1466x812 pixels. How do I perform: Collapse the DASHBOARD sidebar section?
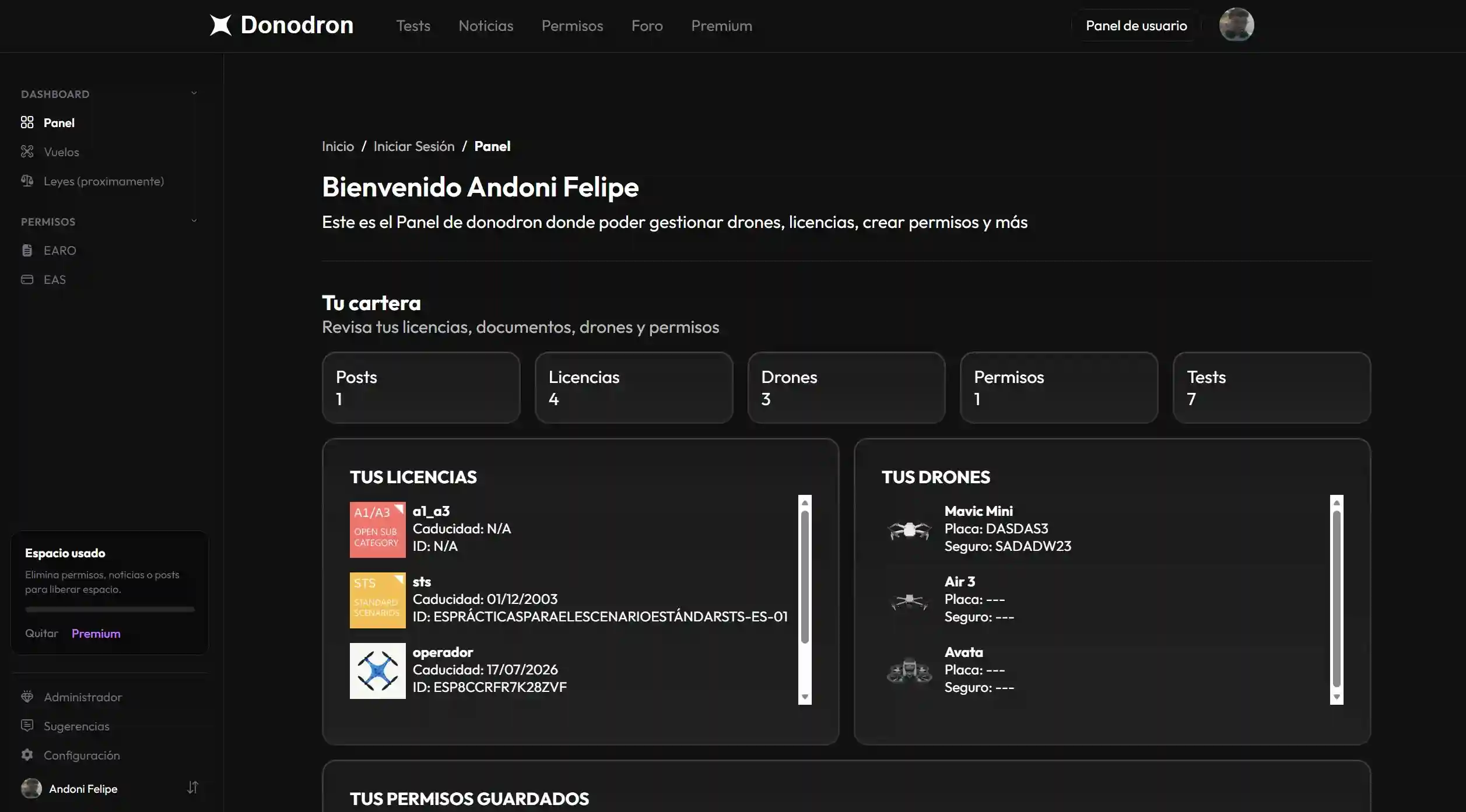[194, 93]
